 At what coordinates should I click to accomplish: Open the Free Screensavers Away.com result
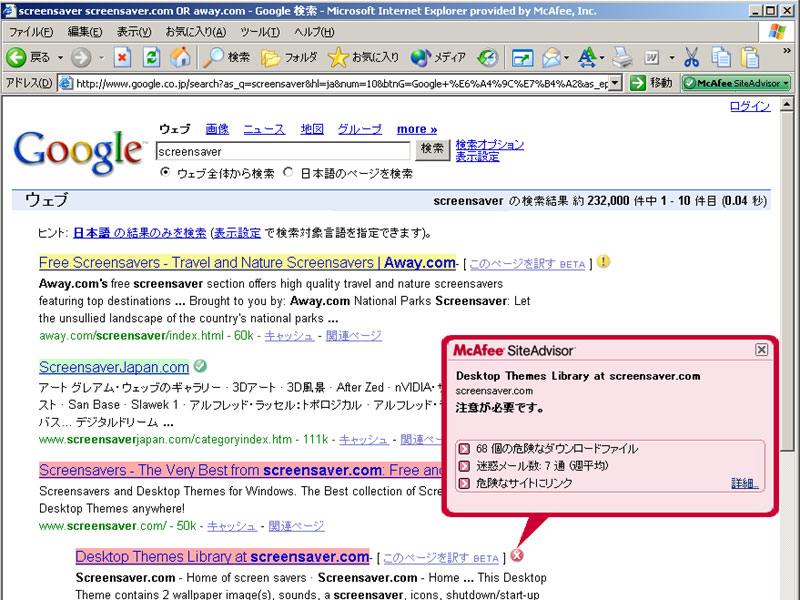pos(247,263)
